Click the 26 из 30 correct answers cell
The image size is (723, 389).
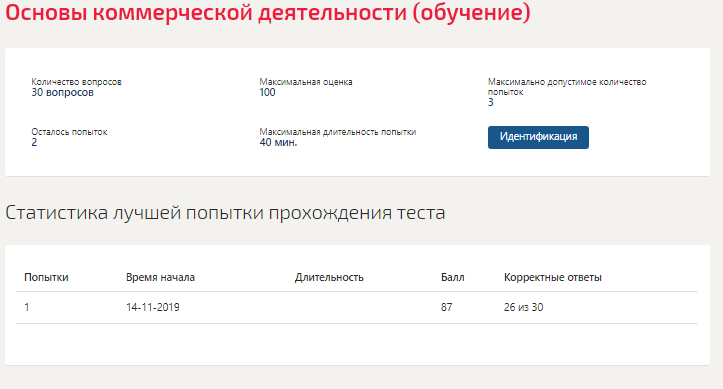pos(523,307)
